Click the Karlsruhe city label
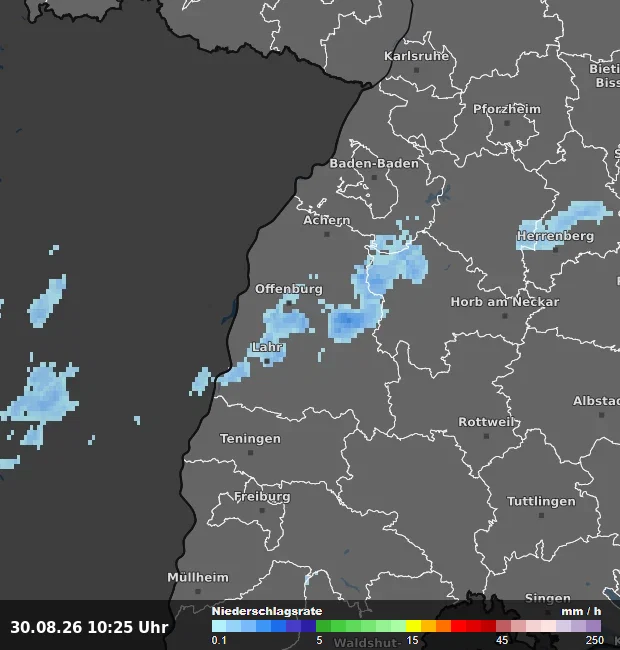Screen dimensions: 620x650 click(416, 56)
